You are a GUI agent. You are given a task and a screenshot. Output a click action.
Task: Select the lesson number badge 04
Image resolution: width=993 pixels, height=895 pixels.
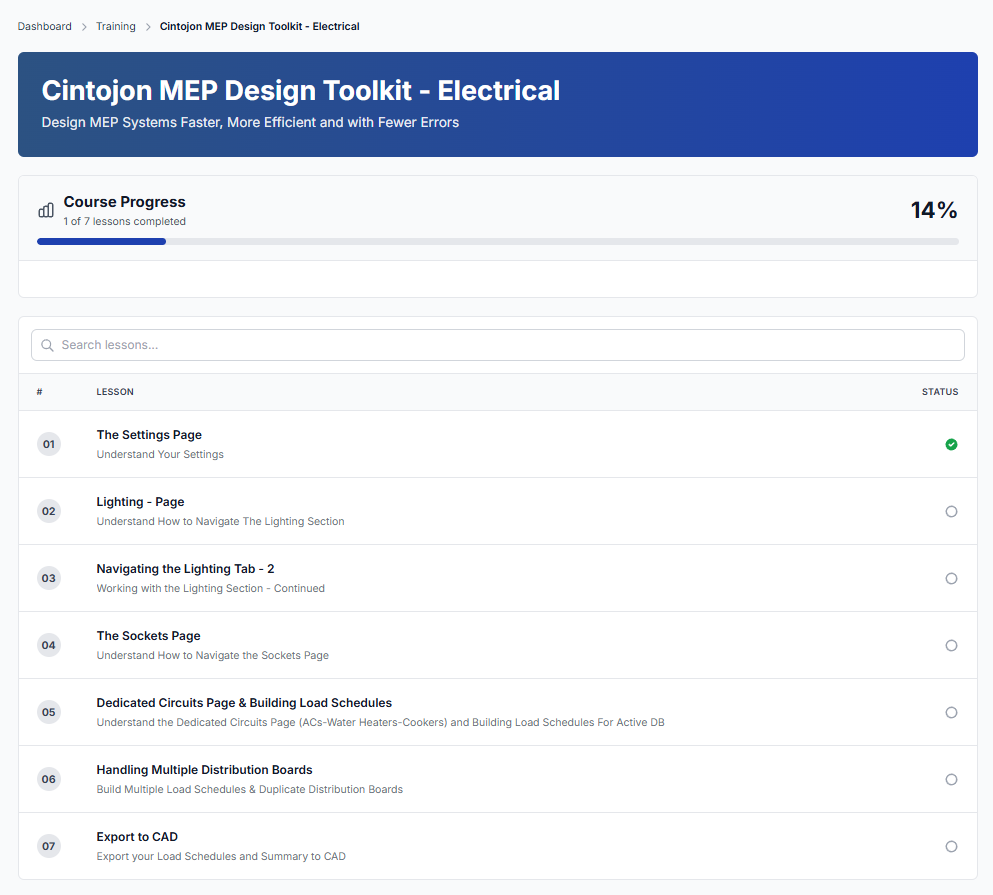tap(49, 645)
